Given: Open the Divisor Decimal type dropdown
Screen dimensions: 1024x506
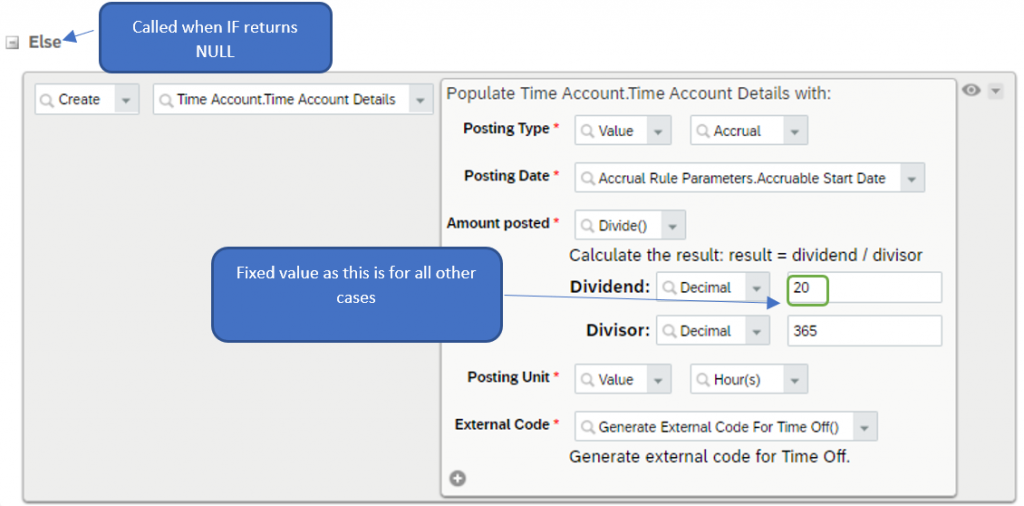Looking at the screenshot, I should [758, 331].
